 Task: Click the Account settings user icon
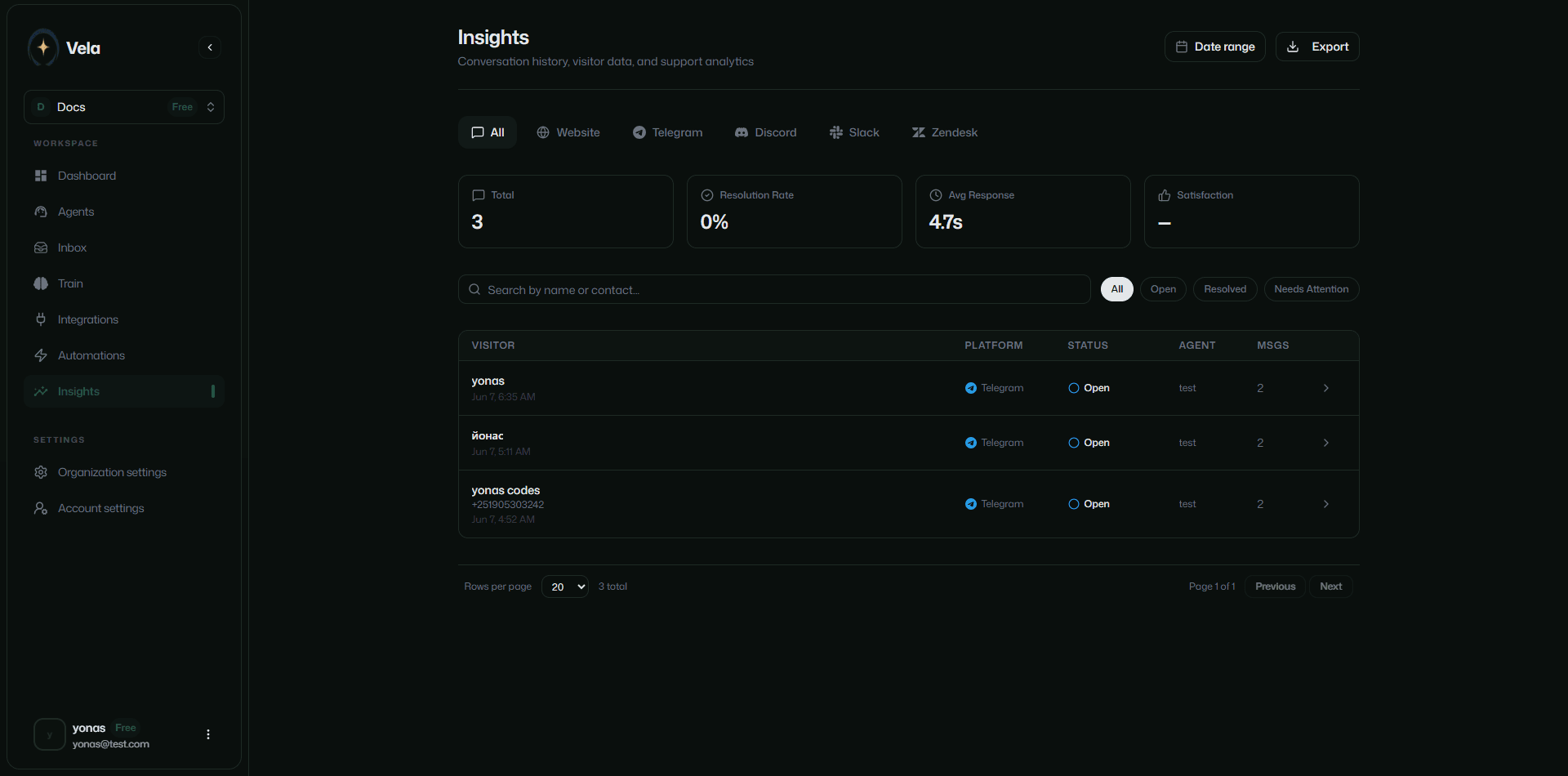(x=41, y=508)
